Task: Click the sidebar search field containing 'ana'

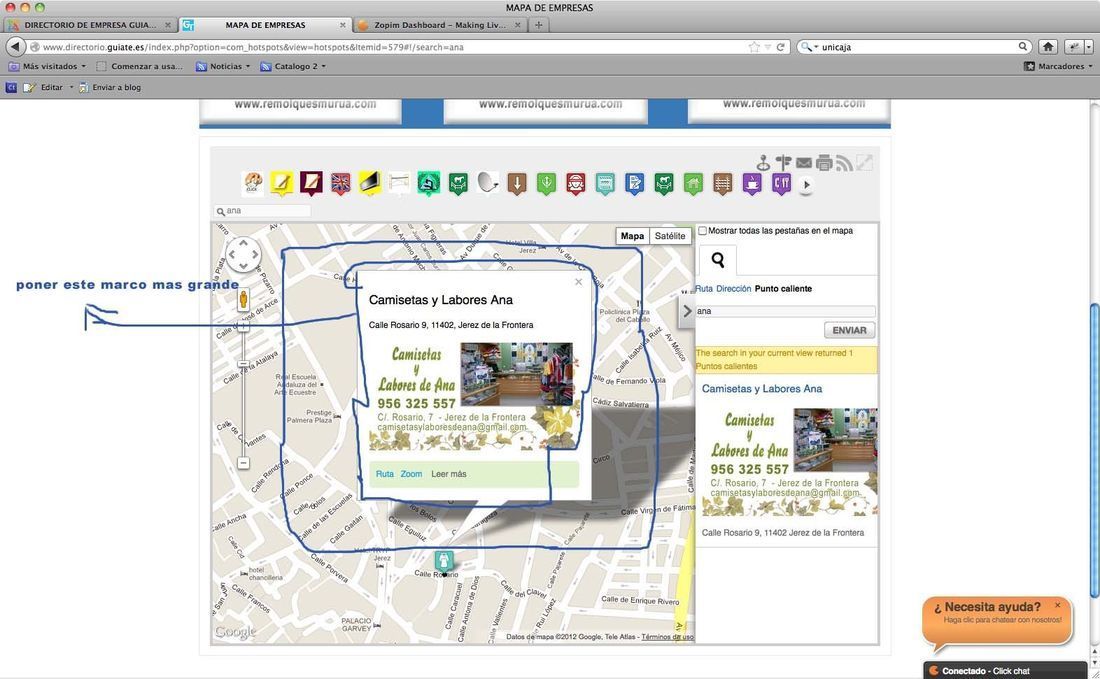Action: 785,311
